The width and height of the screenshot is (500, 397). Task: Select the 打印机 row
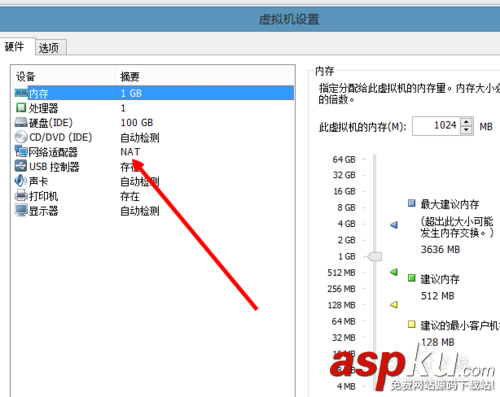pos(154,196)
